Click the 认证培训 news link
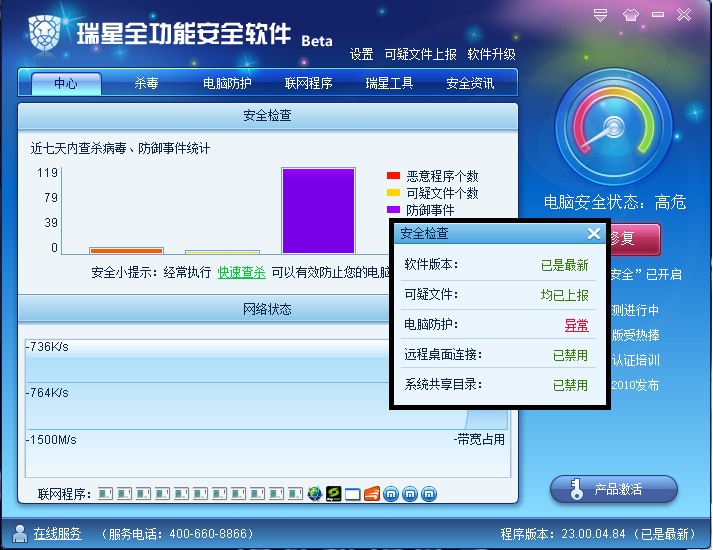The height and width of the screenshot is (550, 713). tap(635, 360)
